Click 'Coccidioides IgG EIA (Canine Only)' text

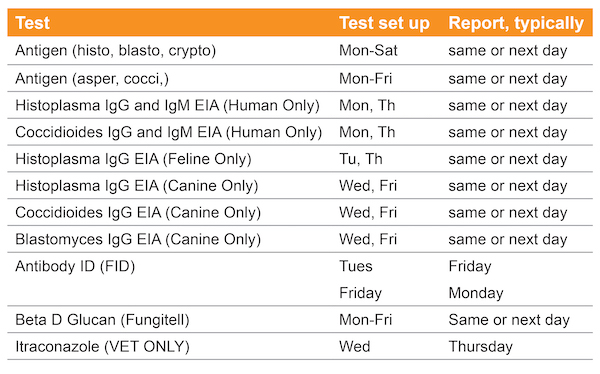click(x=138, y=212)
